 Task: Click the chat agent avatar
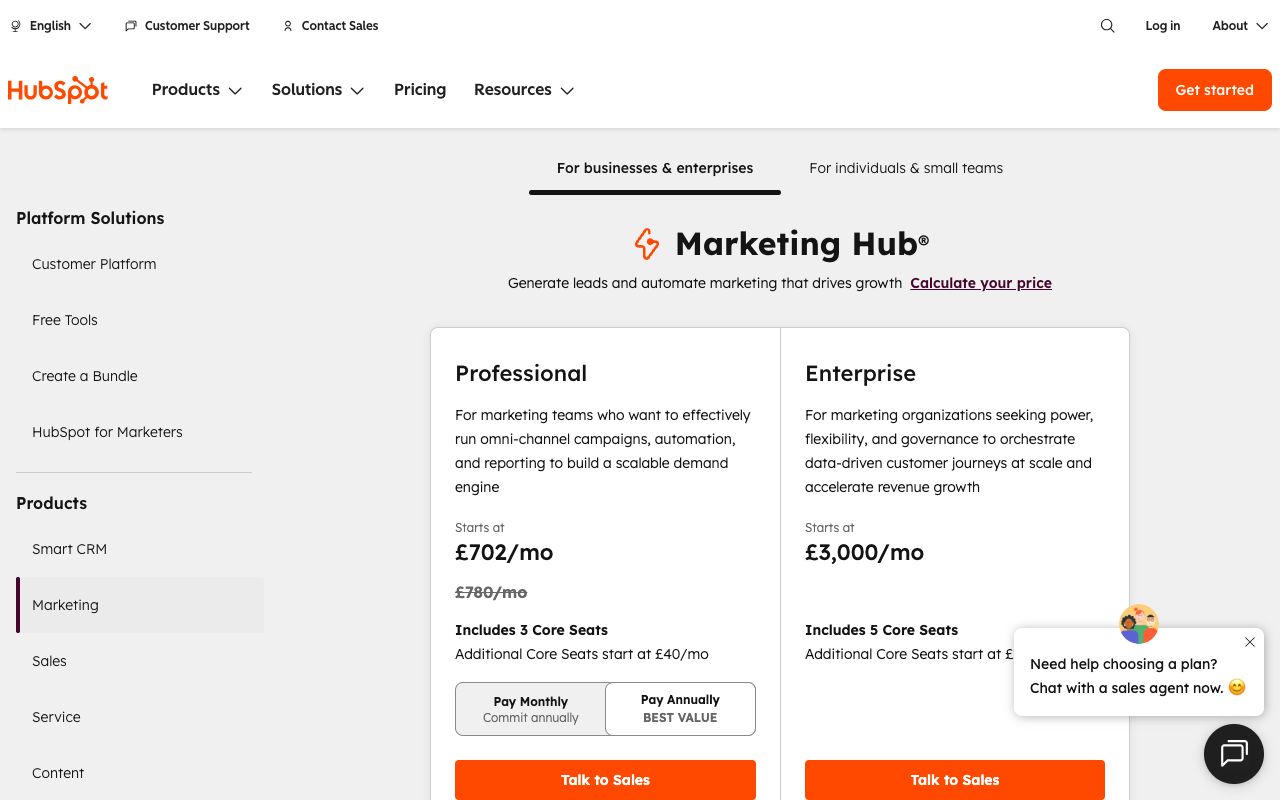tap(1138, 624)
